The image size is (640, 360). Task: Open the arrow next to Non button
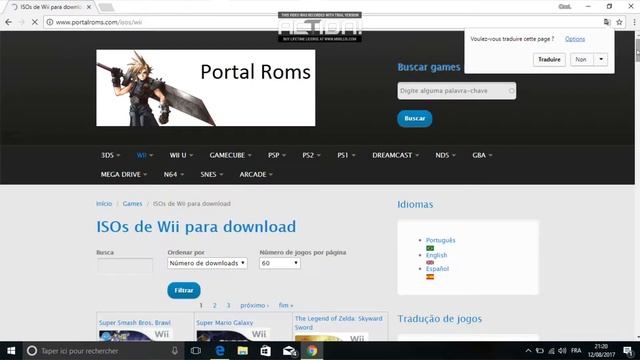[x=601, y=60]
